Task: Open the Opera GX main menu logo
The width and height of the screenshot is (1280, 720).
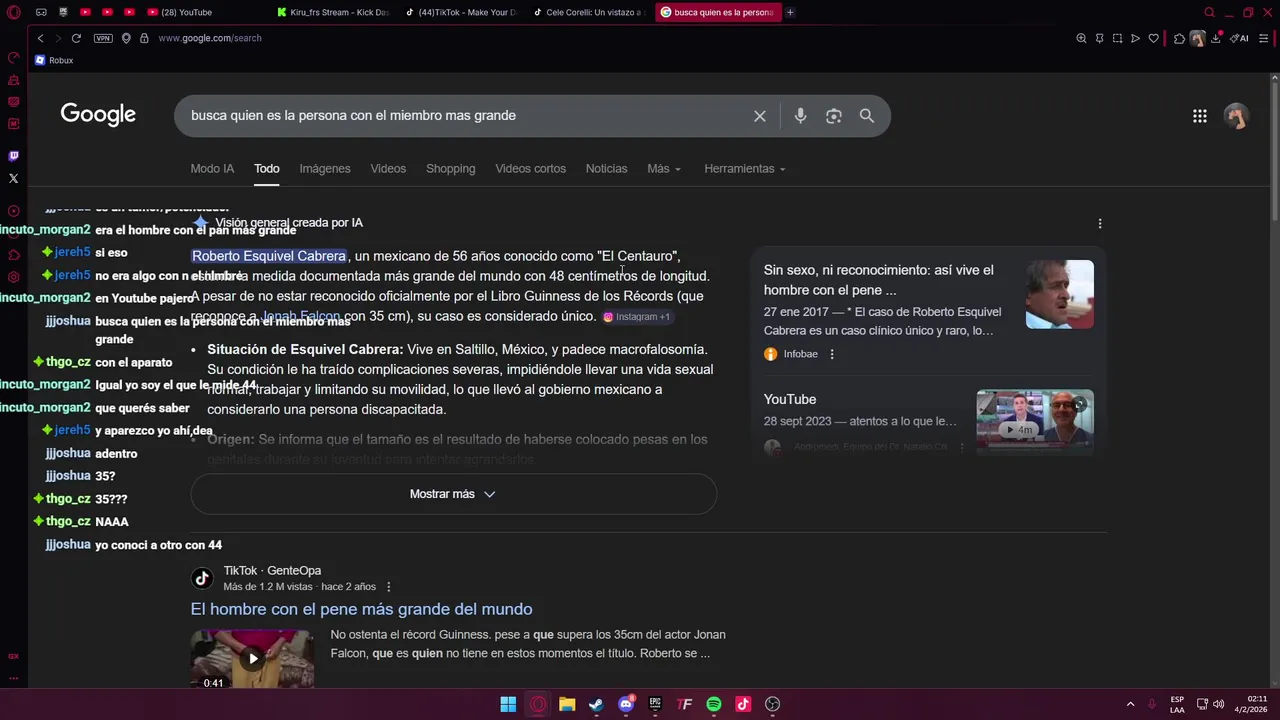Action: click(x=12, y=12)
